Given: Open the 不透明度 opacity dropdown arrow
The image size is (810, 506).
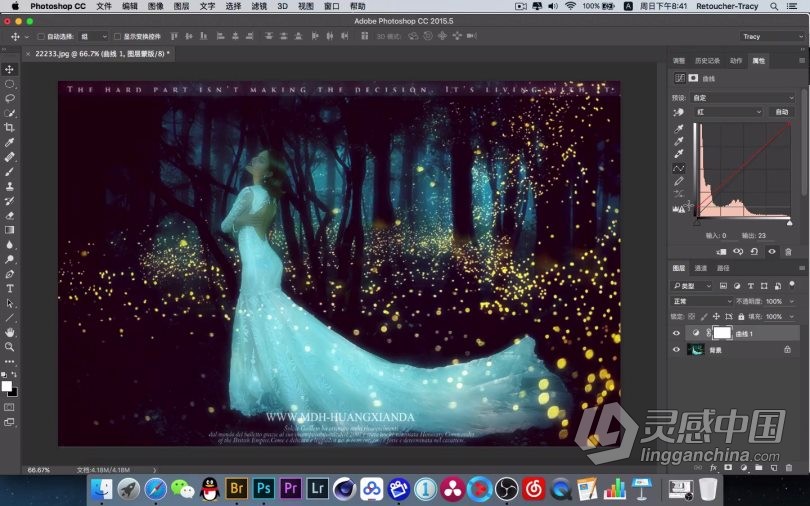Looking at the screenshot, I should pos(792,301).
